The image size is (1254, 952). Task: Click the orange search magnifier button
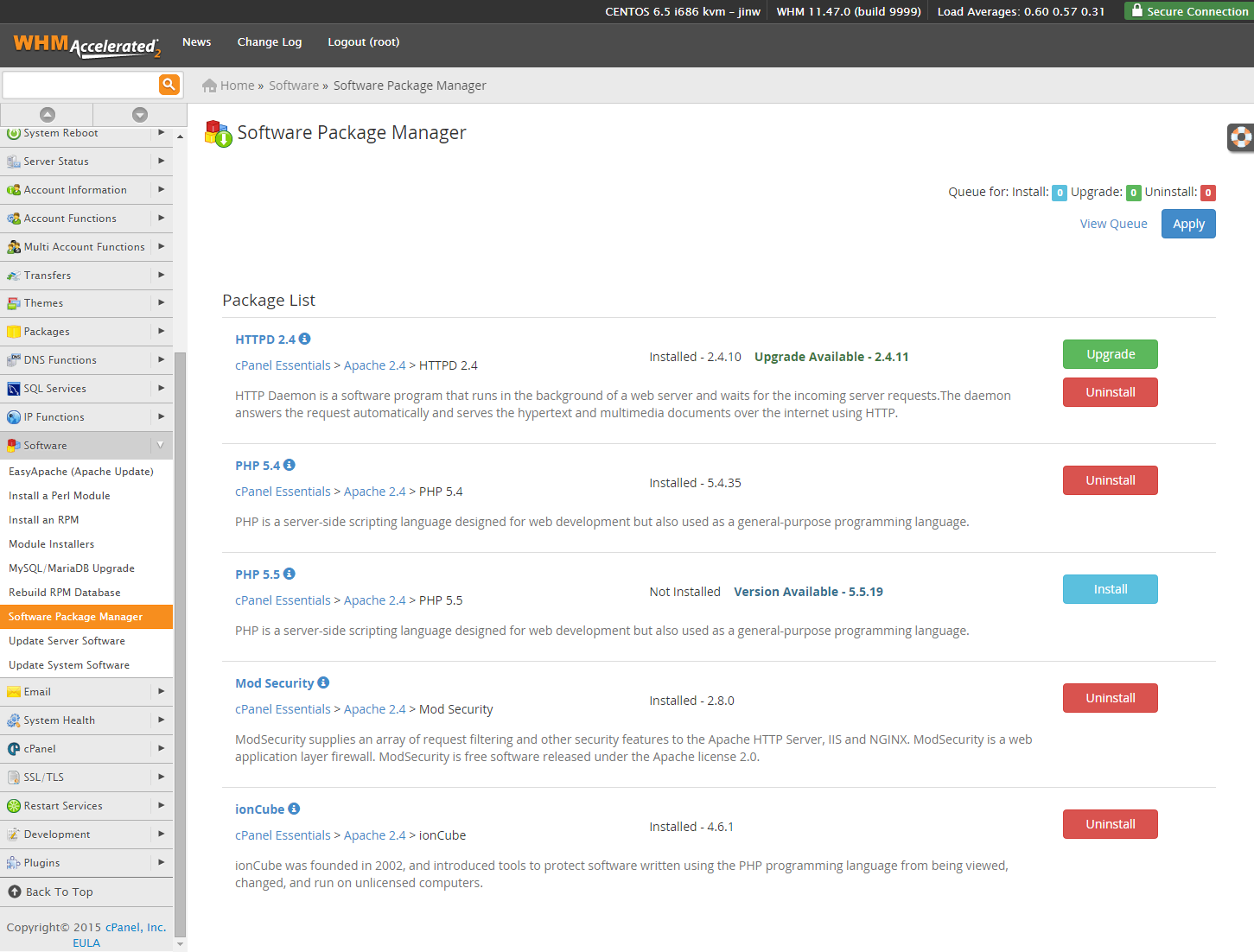pyautogui.click(x=169, y=84)
